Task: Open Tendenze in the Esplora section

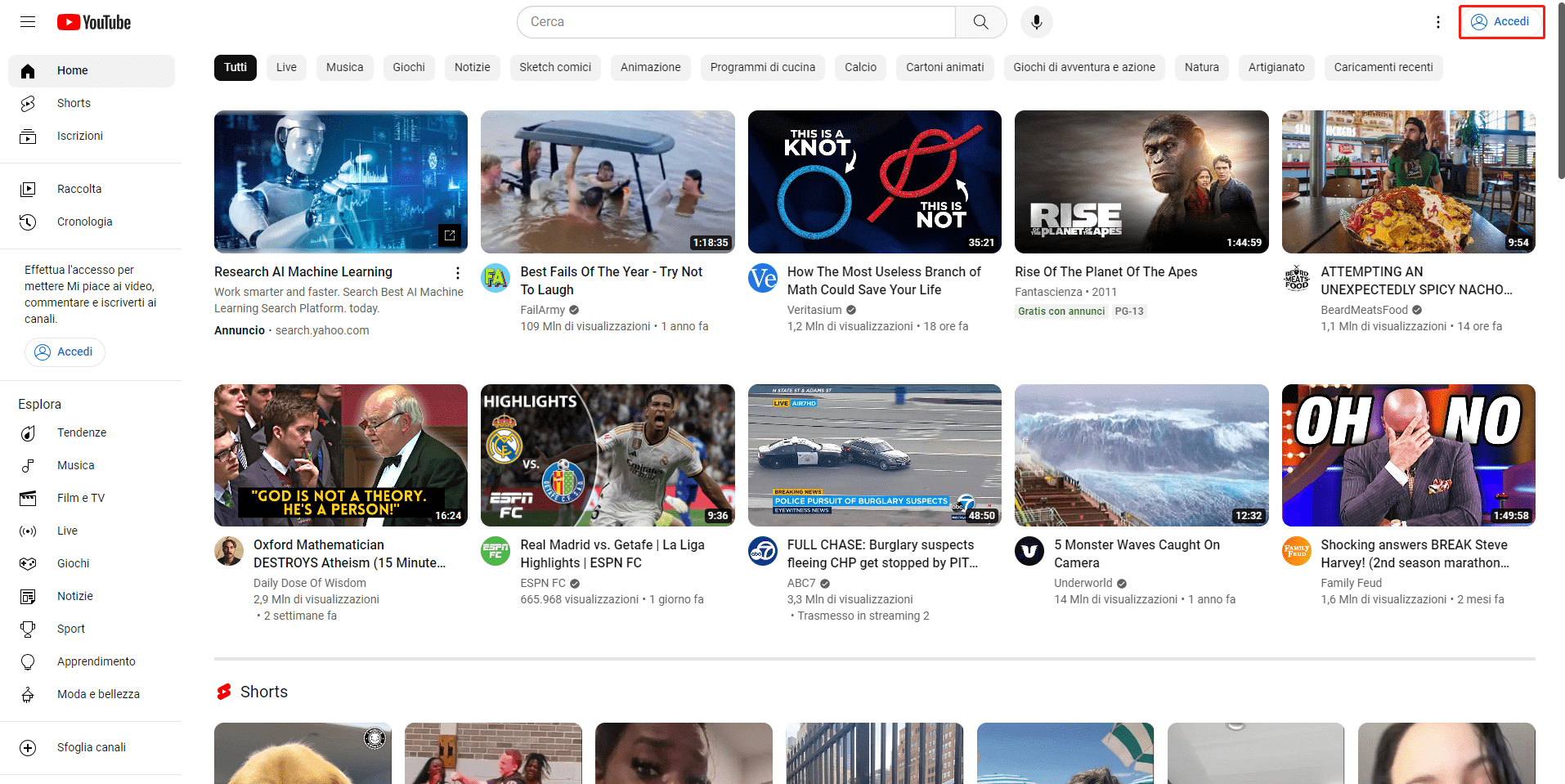Action: click(92, 433)
